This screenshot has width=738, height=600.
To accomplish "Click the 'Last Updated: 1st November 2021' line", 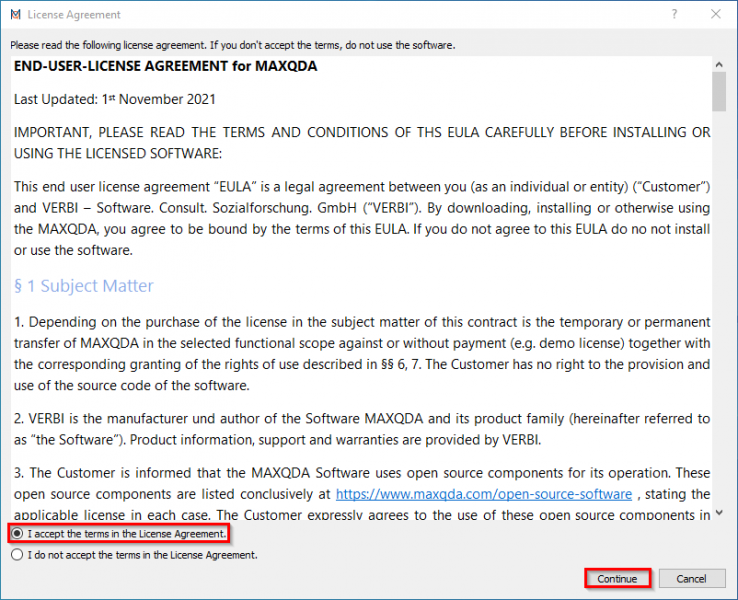I will tap(115, 99).
